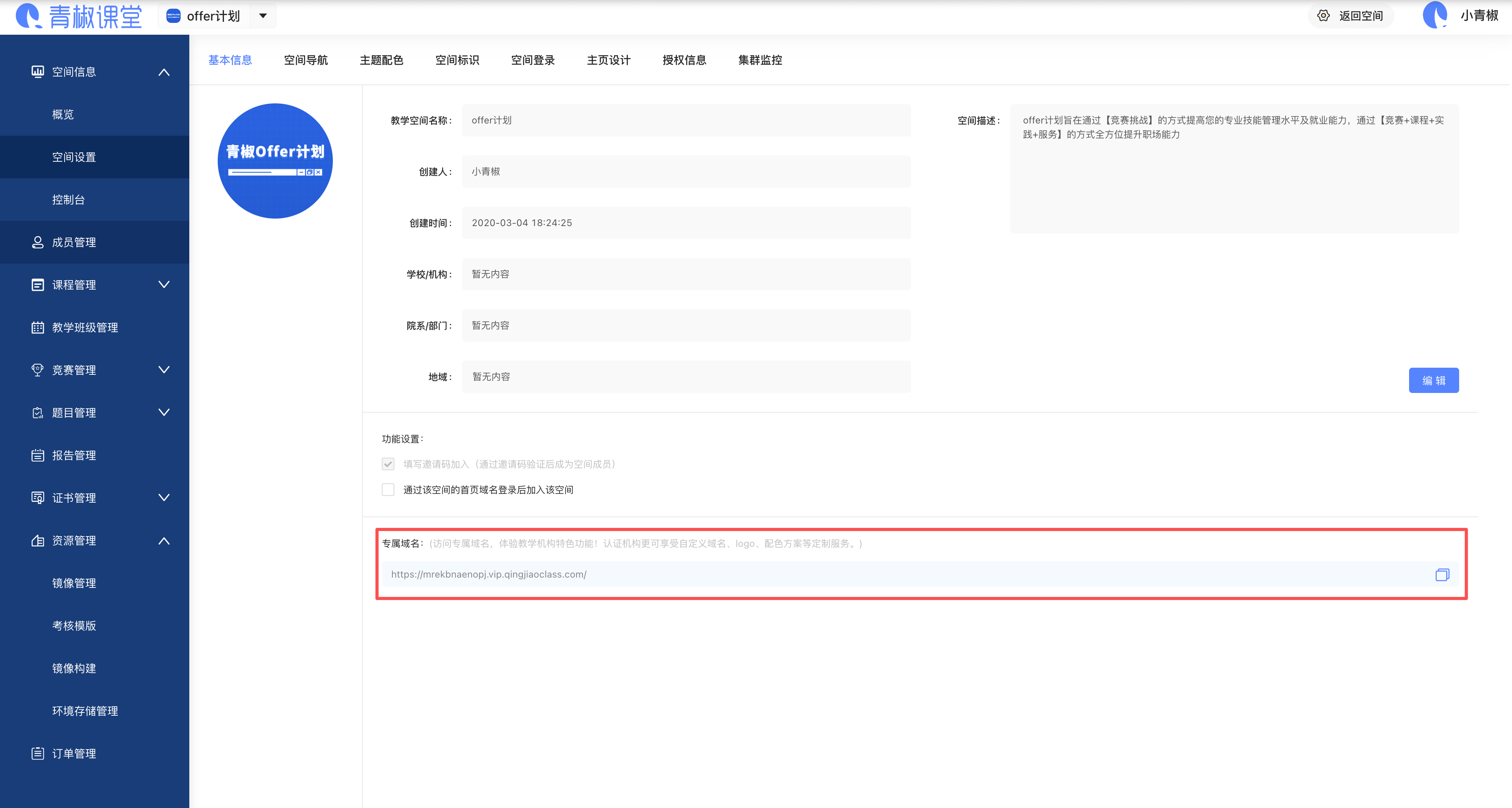This screenshot has height=808, width=1512.
Task: Click the 竞赛管理 trophy icon
Action: point(37,370)
